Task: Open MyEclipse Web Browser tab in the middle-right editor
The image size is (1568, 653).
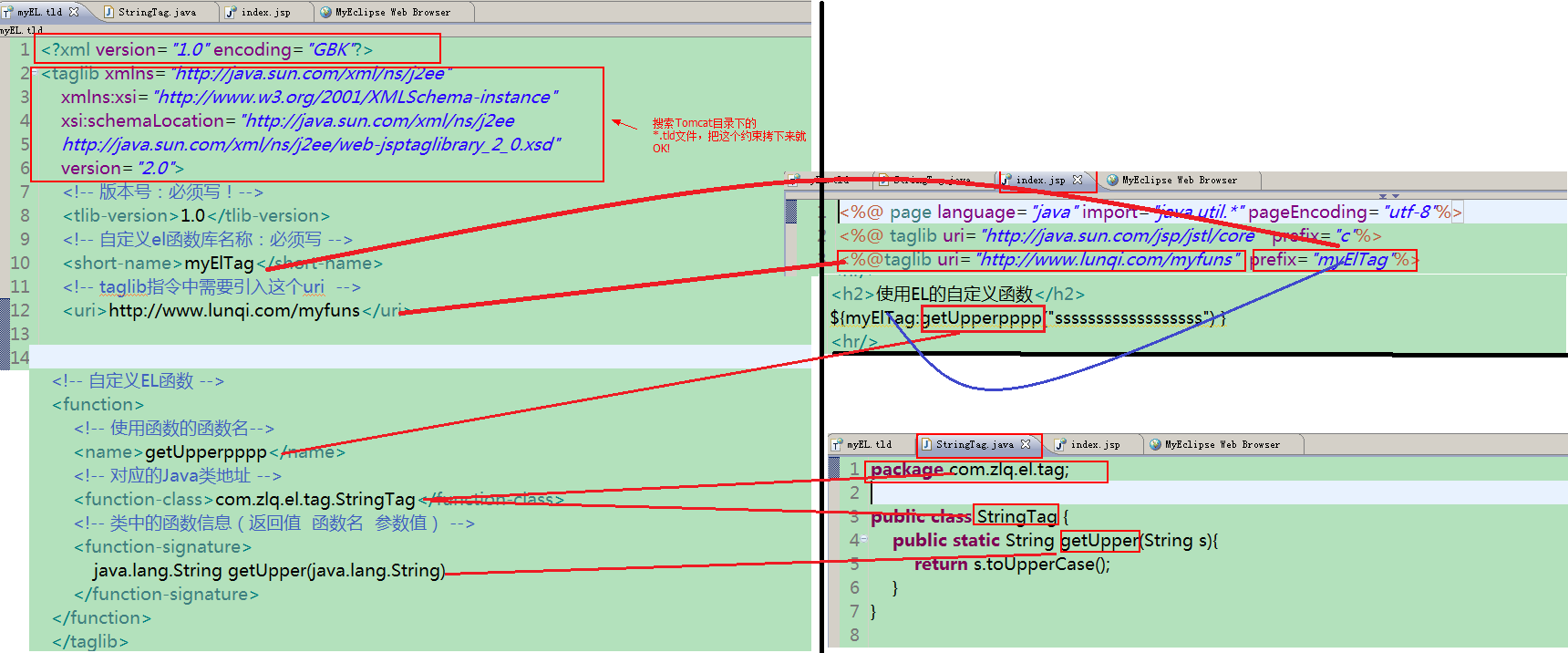Action: pos(1180,180)
